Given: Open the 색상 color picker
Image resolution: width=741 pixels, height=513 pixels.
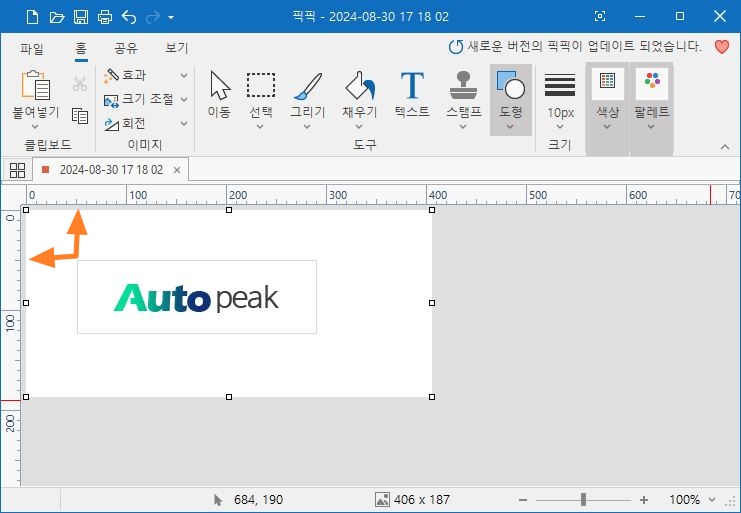Looking at the screenshot, I should pos(607,99).
